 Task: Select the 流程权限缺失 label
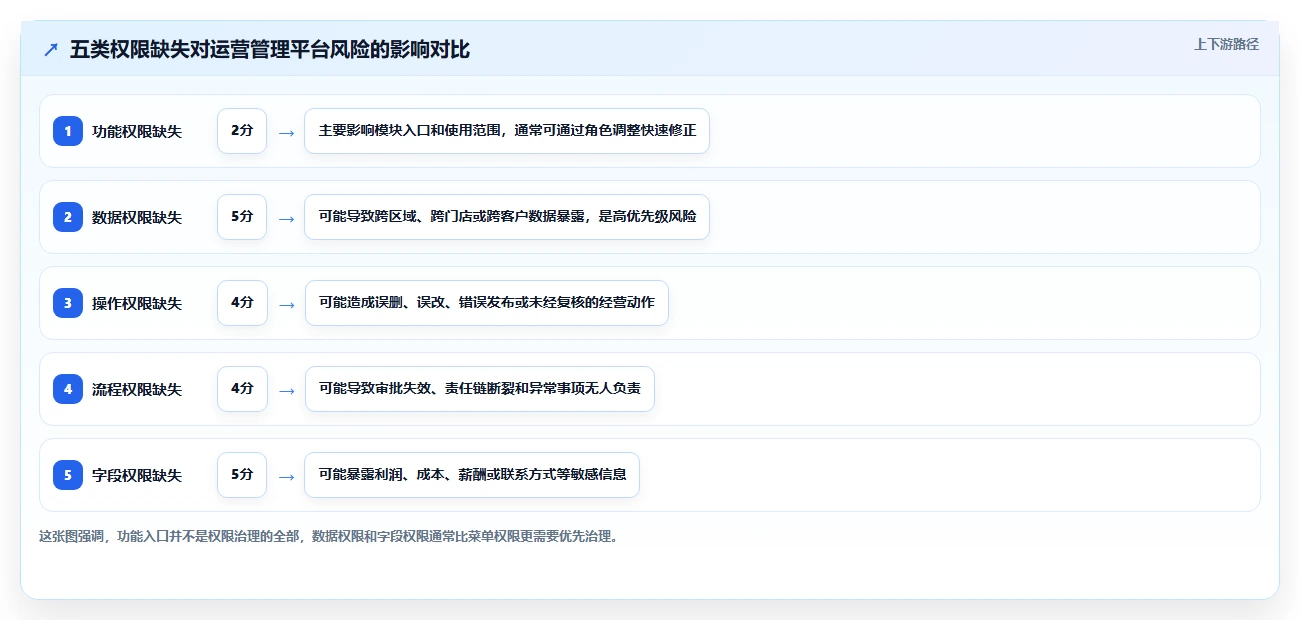coord(137,389)
